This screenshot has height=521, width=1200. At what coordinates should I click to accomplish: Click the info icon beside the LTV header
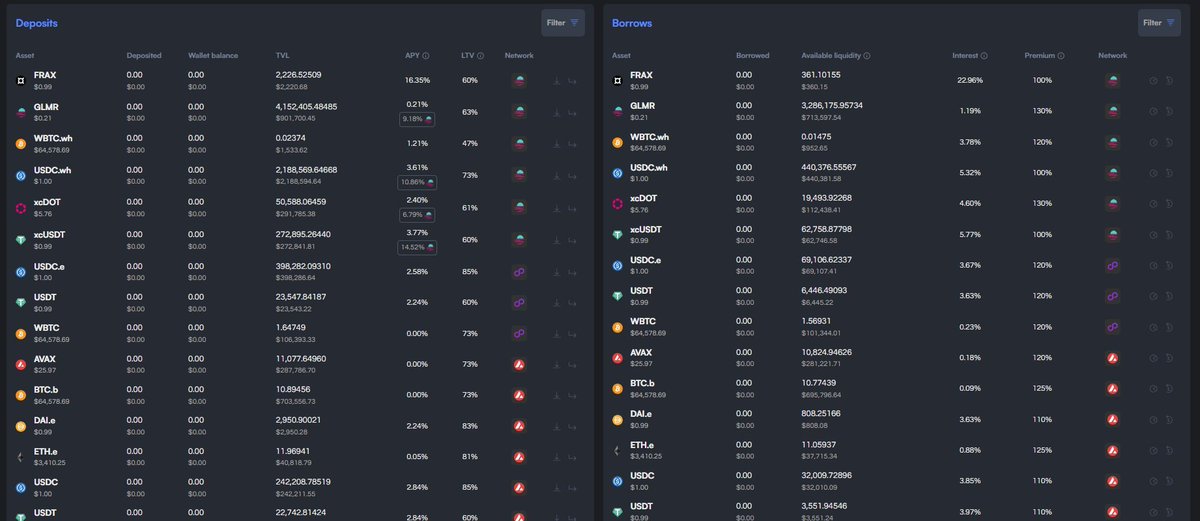tap(480, 56)
